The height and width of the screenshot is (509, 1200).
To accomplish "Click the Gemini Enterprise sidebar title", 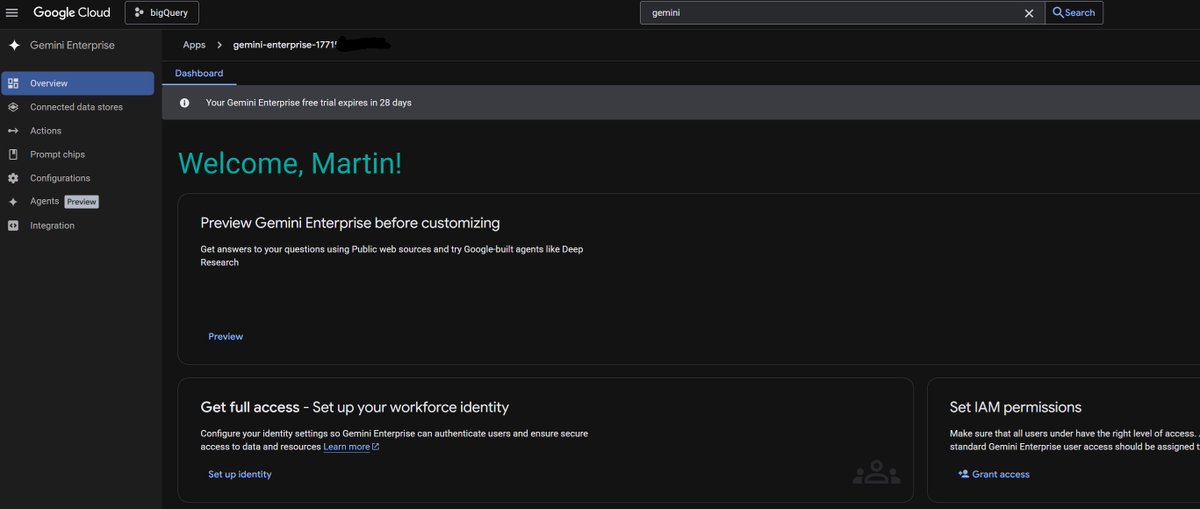I will point(72,46).
